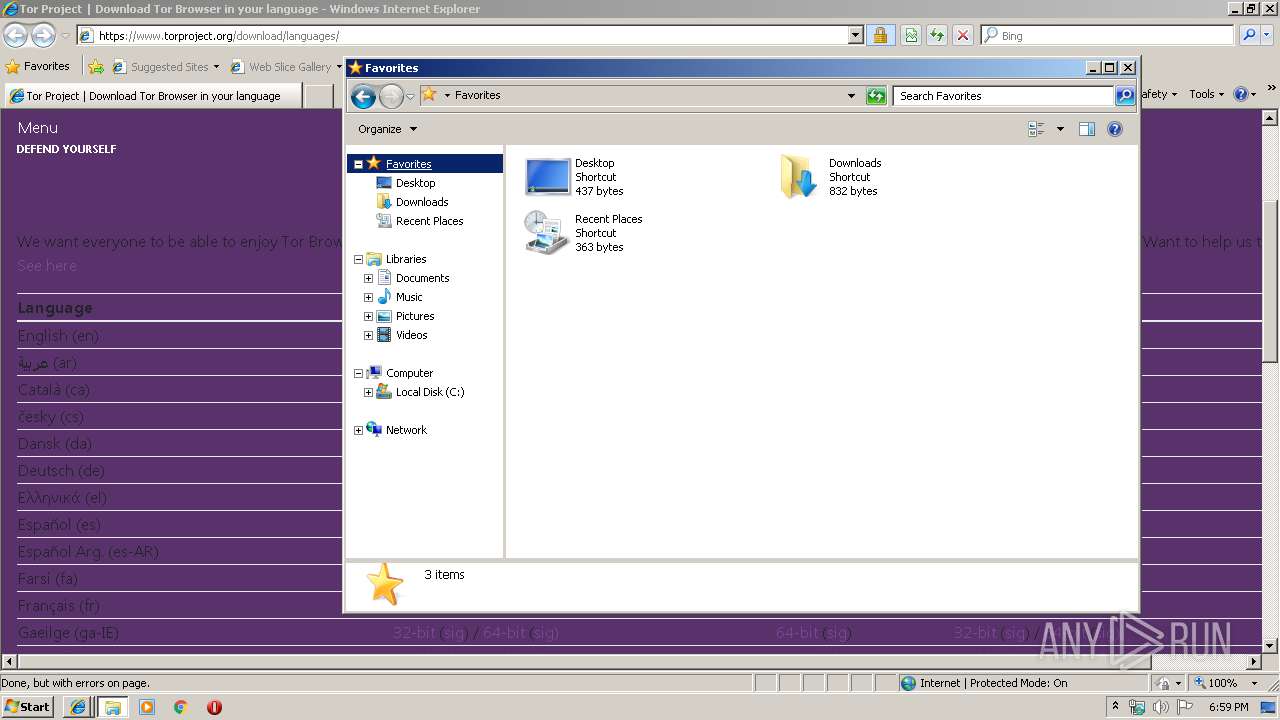This screenshot has width=1280, height=720.
Task: Expand the Music library node
Action: click(368, 297)
